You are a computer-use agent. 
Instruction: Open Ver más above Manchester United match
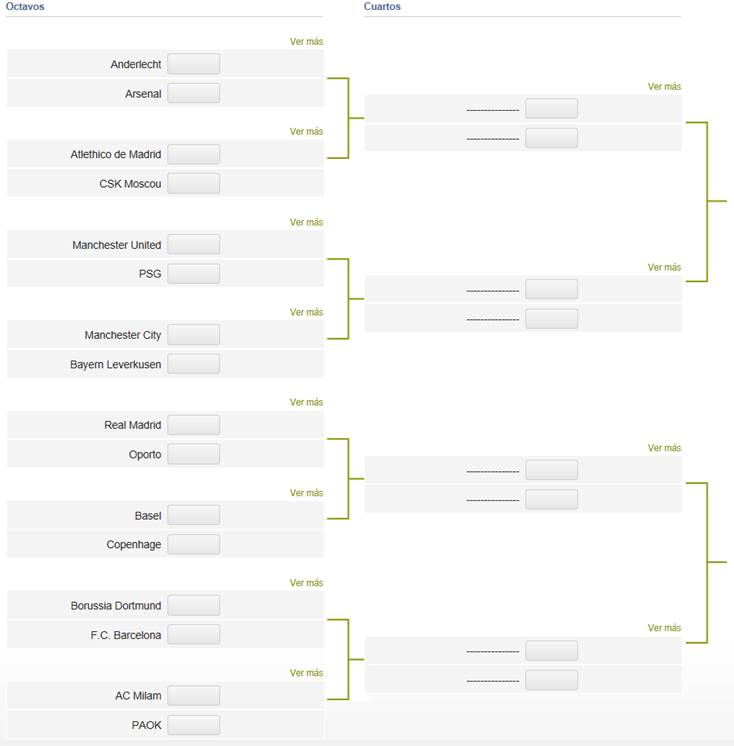tap(306, 222)
